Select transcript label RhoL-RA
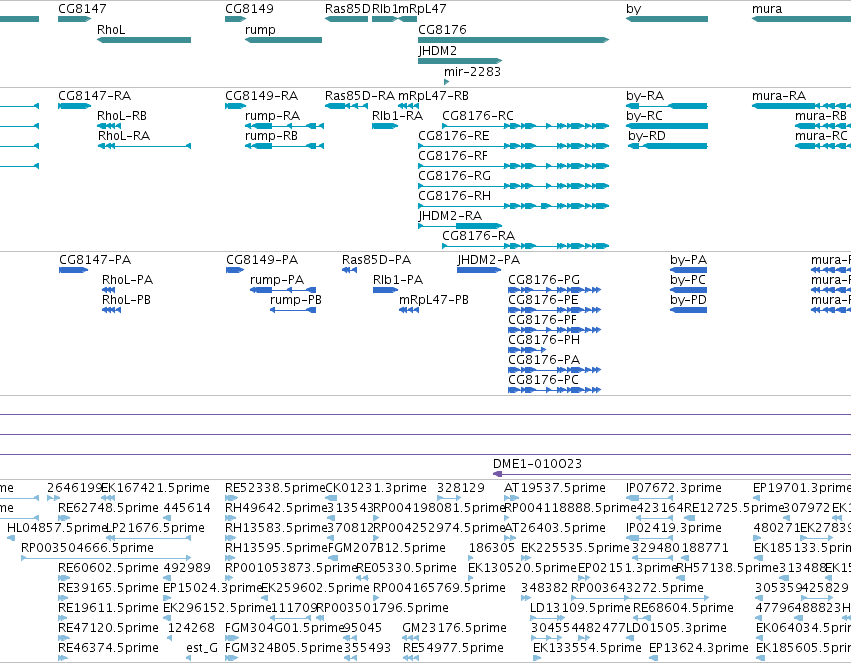The image size is (851, 663). click(124, 136)
